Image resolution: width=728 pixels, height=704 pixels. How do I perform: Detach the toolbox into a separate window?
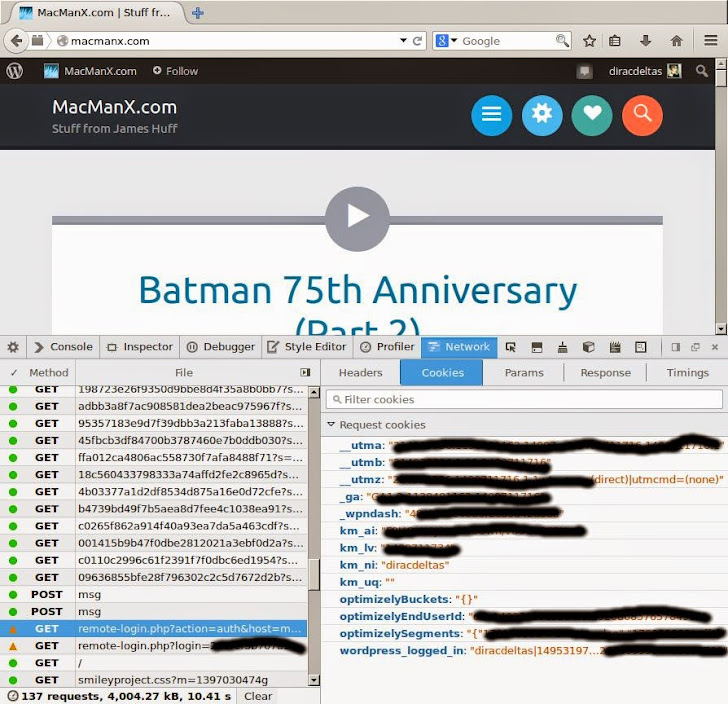click(x=695, y=347)
